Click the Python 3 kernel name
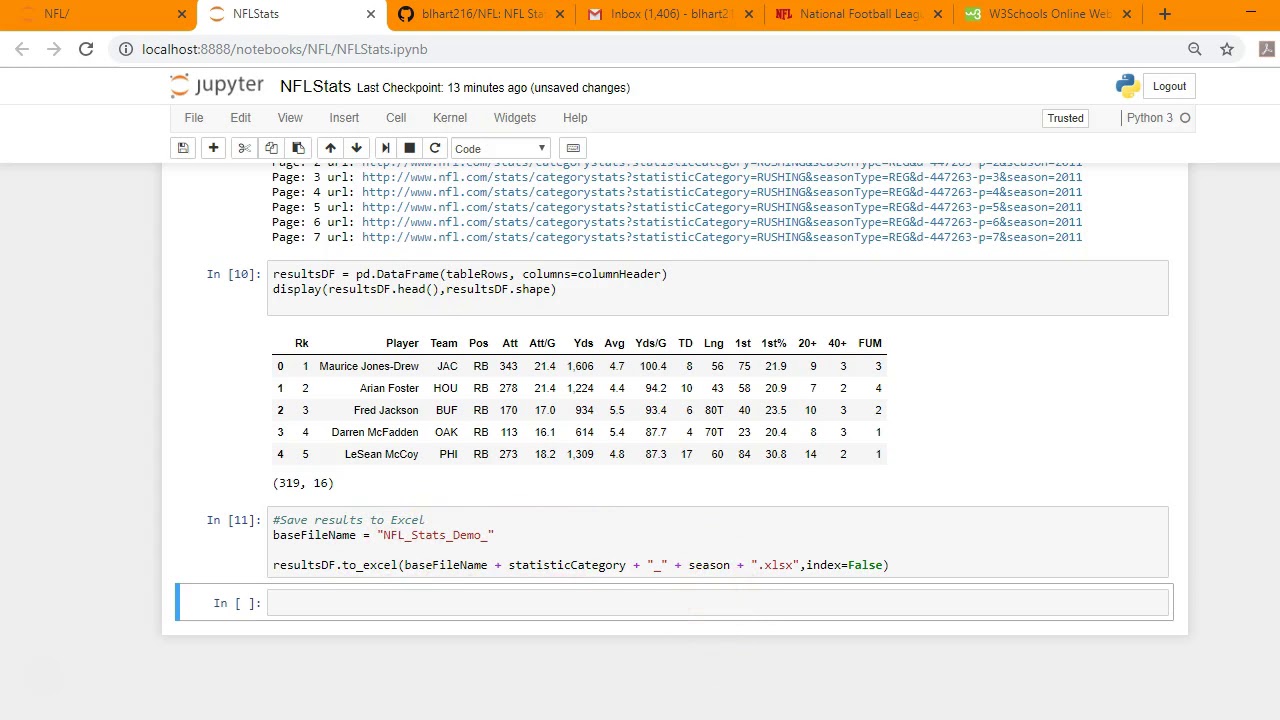The width and height of the screenshot is (1280, 720). click(x=1150, y=118)
